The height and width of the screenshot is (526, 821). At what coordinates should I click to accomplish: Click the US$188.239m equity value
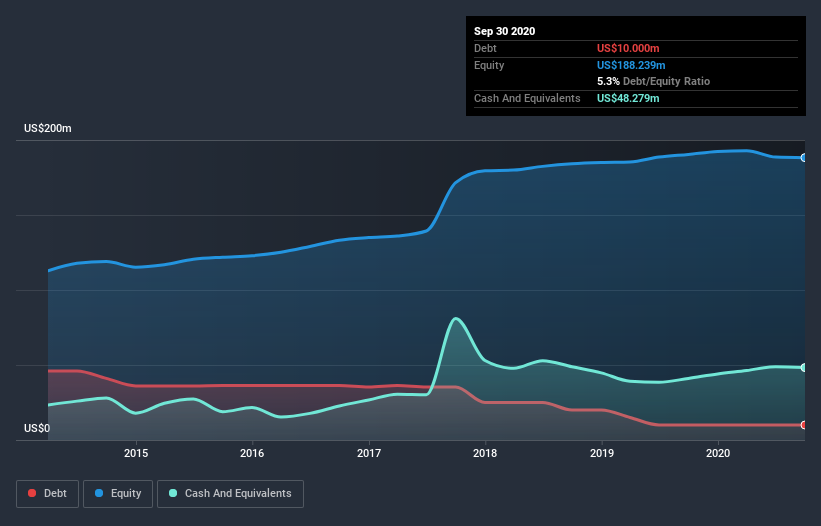(631, 65)
